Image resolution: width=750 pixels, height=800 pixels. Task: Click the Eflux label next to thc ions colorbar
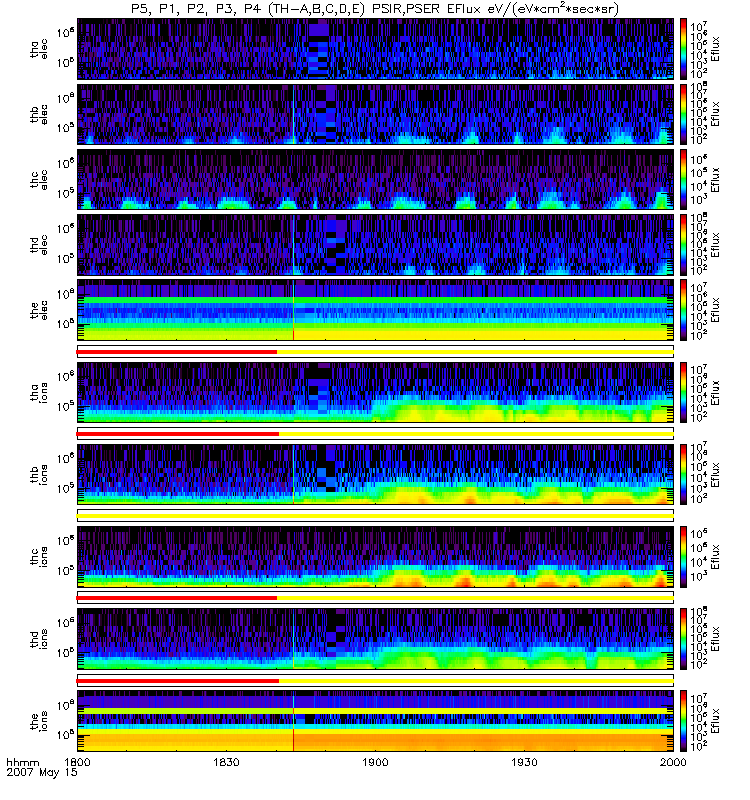coord(715,557)
